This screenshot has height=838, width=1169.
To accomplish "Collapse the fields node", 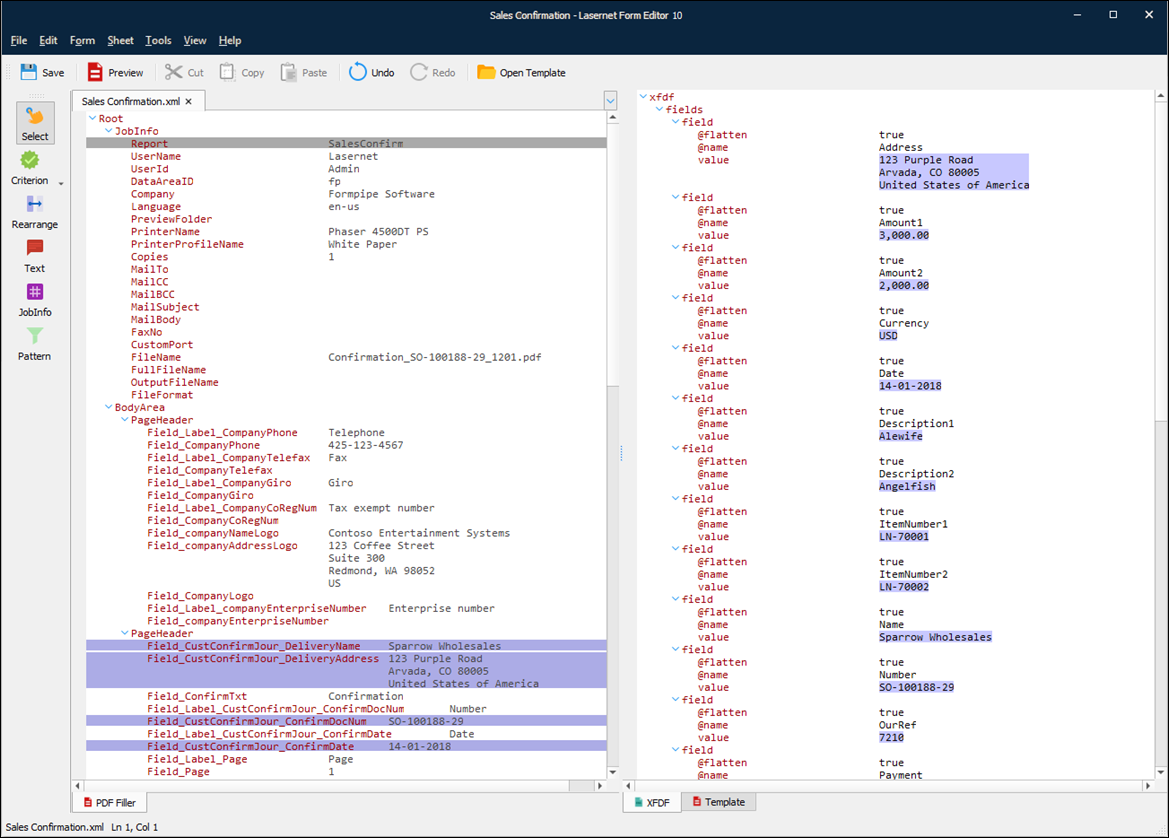I will 659,109.
